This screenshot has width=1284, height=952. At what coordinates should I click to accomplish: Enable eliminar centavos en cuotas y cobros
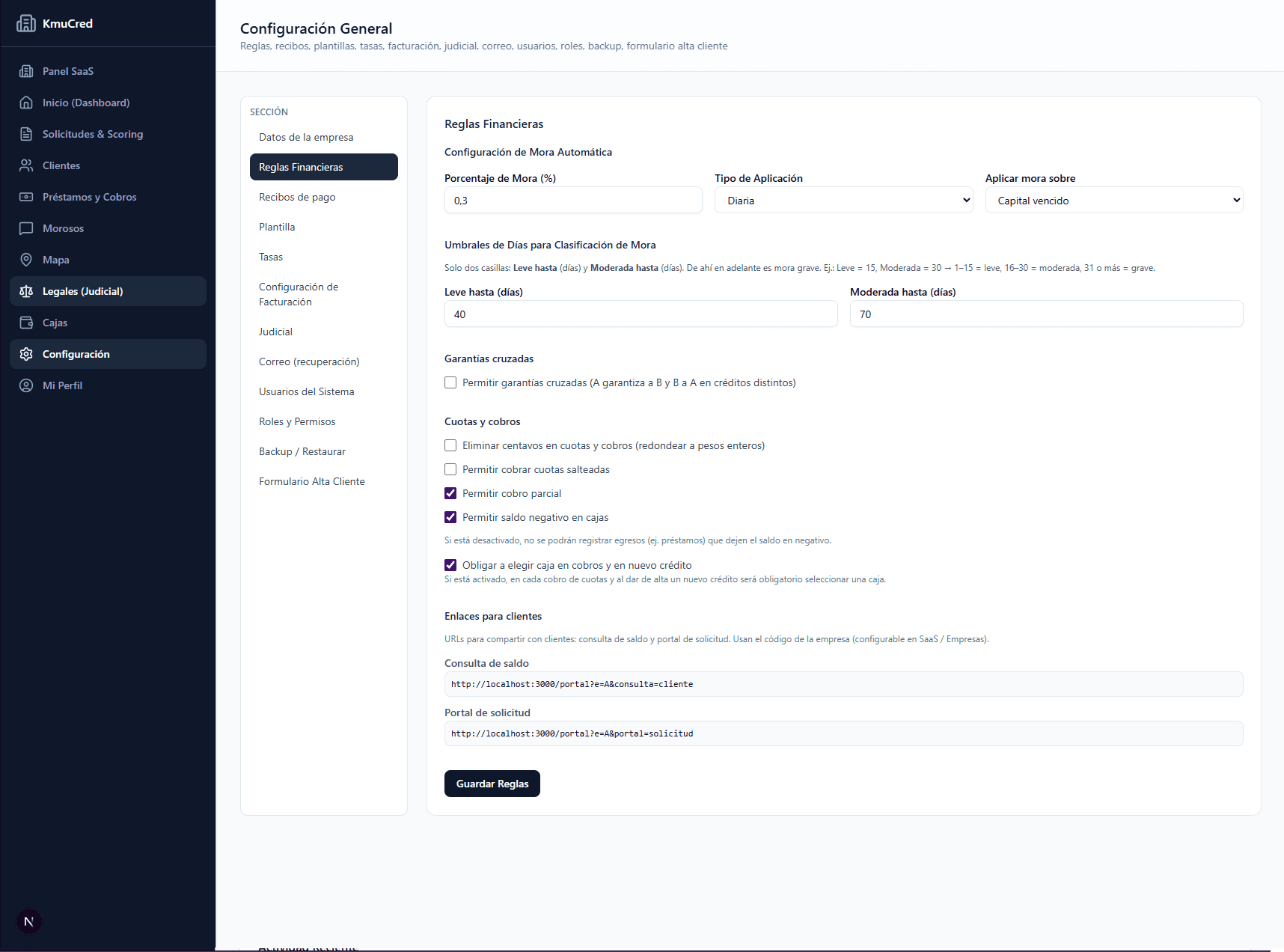coord(450,445)
